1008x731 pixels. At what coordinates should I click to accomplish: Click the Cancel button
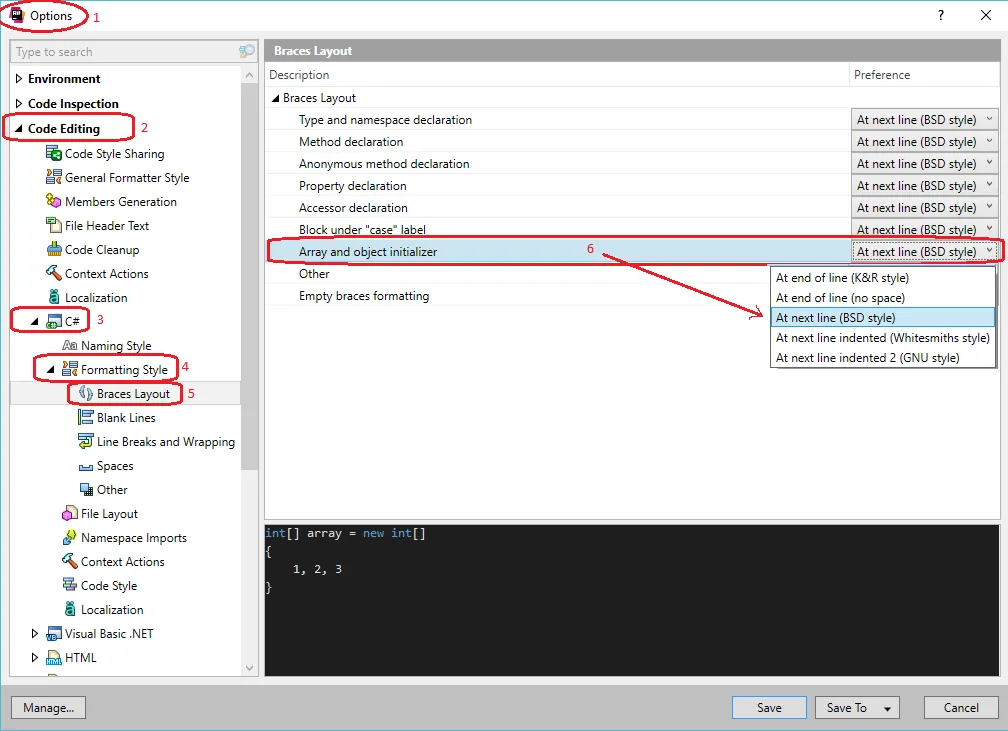pos(961,707)
